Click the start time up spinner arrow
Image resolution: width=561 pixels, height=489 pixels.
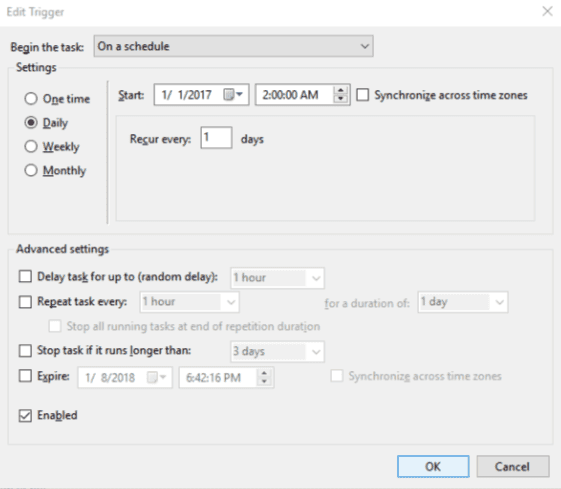(x=341, y=91)
